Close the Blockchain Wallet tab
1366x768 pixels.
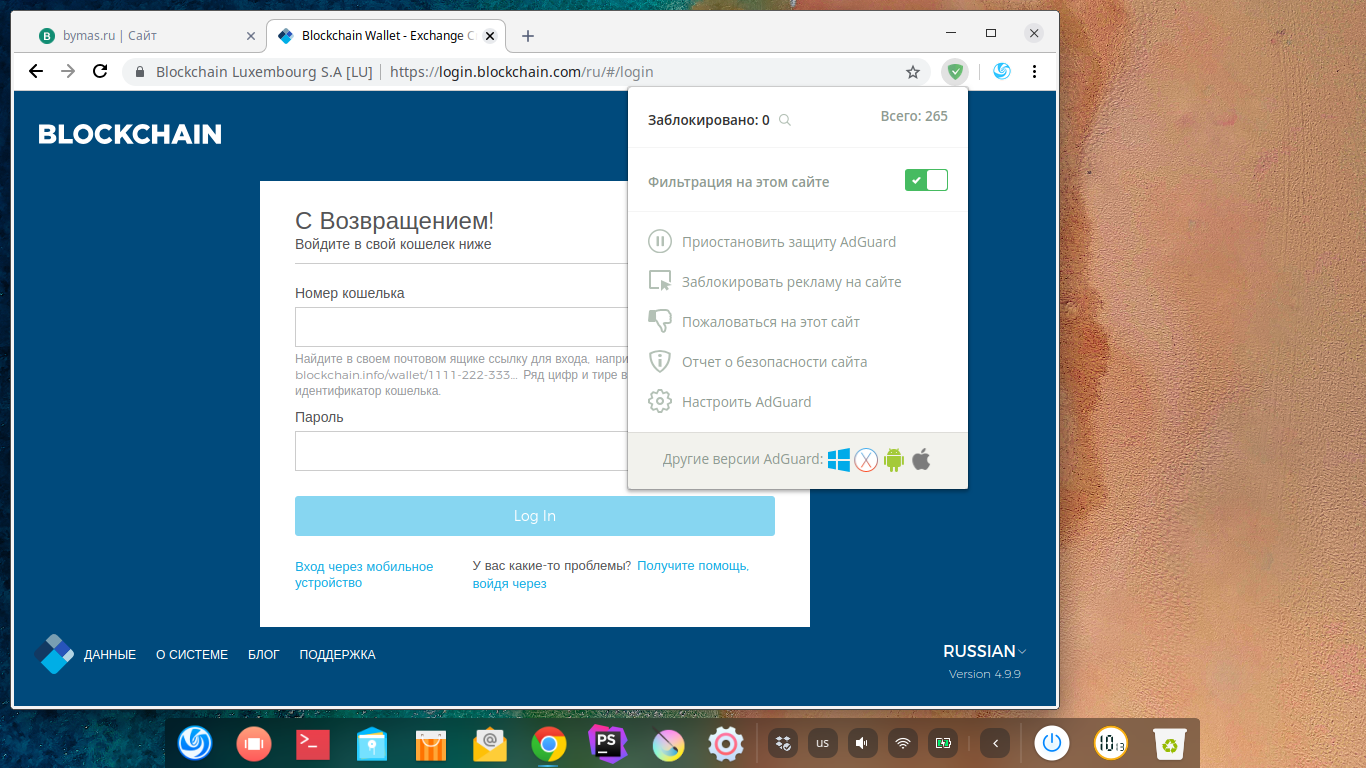(x=492, y=36)
